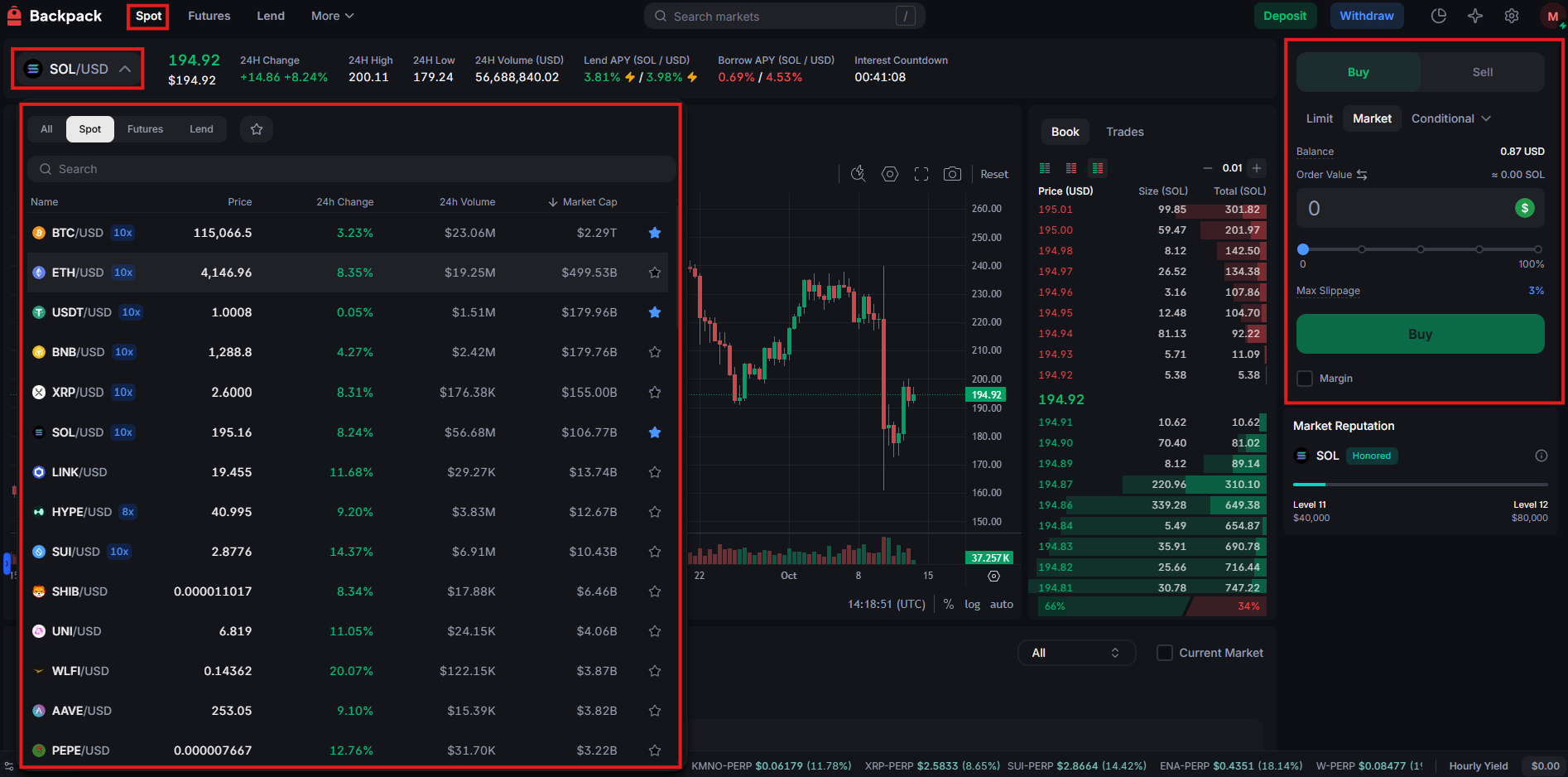The width and height of the screenshot is (1568, 777).
Task: Sort markets by 24h Volume column
Action: click(467, 202)
